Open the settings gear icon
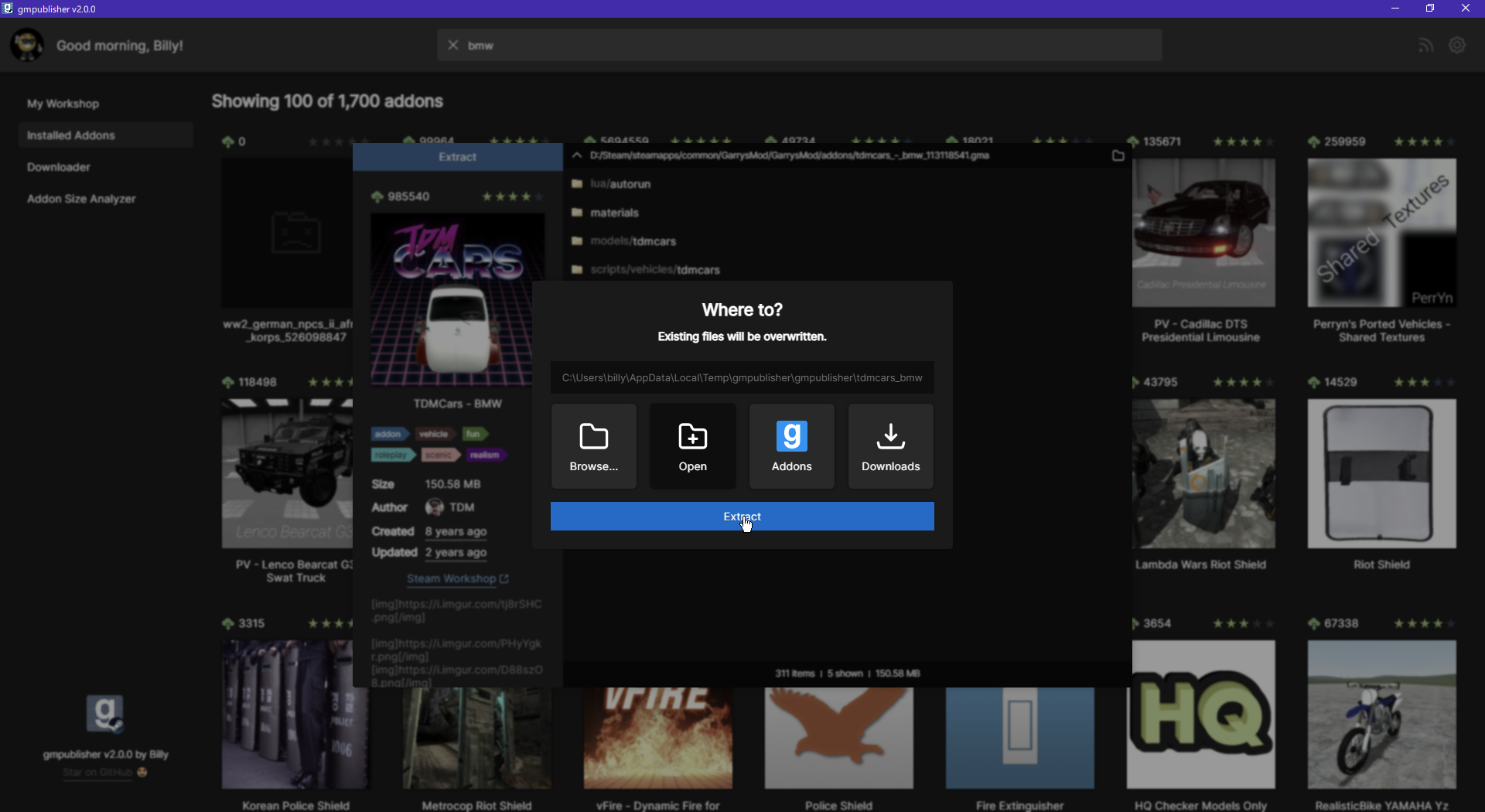 coord(1457,44)
